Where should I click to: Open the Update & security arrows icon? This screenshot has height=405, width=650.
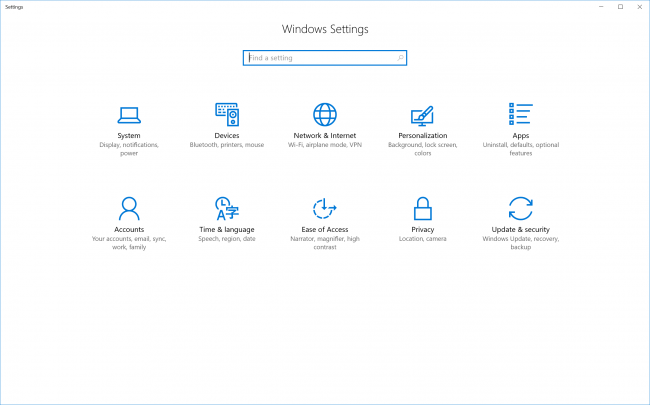pyautogui.click(x=521, y=209)
